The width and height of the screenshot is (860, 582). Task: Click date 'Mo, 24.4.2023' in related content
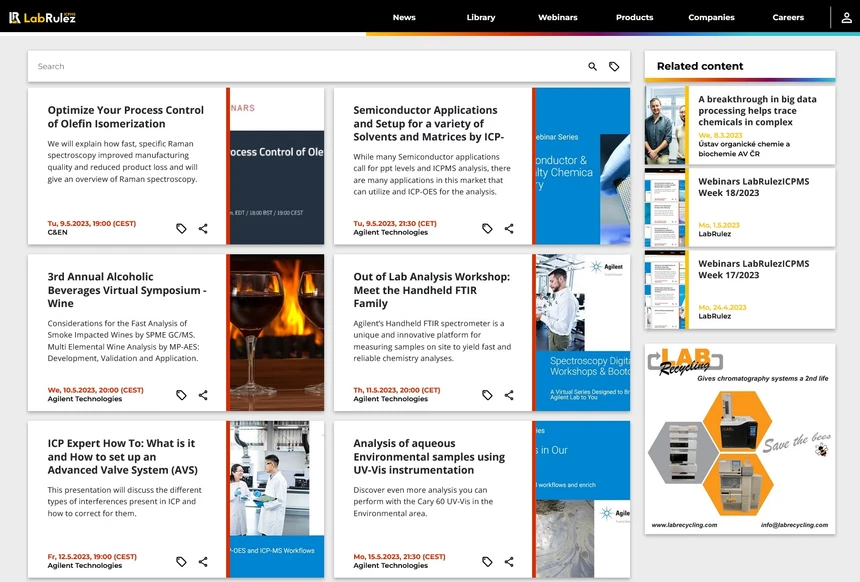pyautogui.click(x=722, y=307)
